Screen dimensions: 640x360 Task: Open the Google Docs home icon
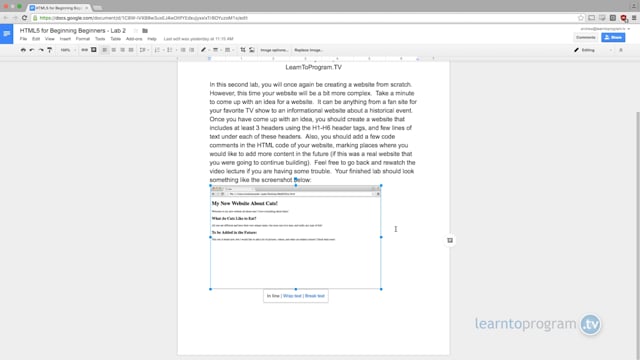[x=7, y=34]
